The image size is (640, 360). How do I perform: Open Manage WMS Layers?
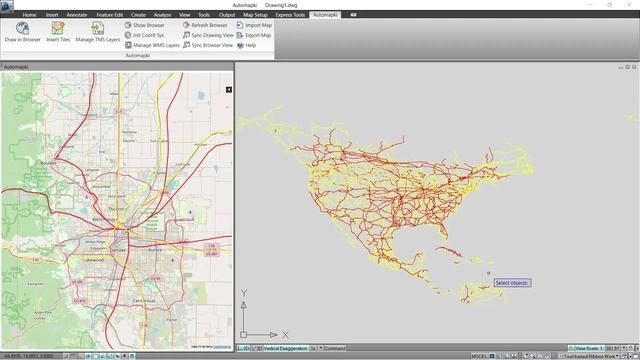point(152,45)
